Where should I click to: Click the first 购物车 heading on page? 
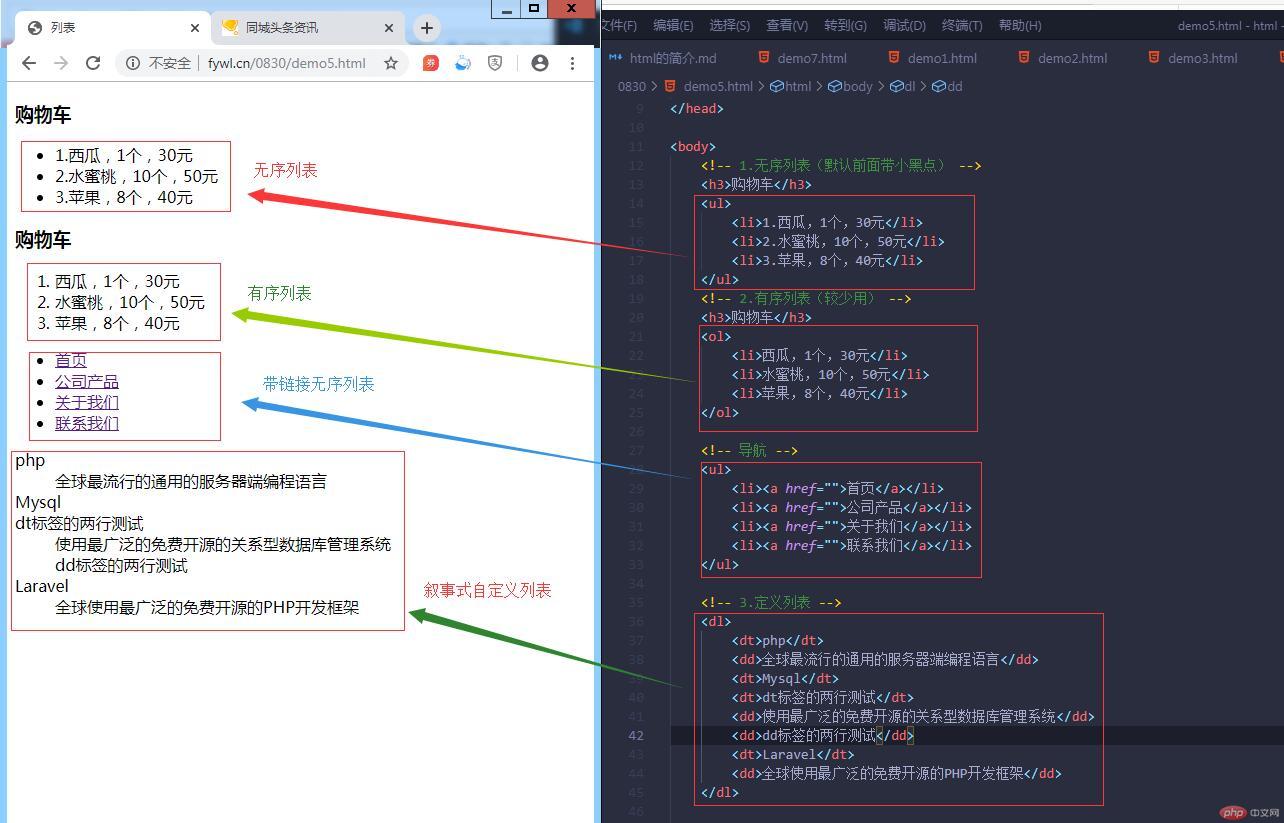[43, 115]
